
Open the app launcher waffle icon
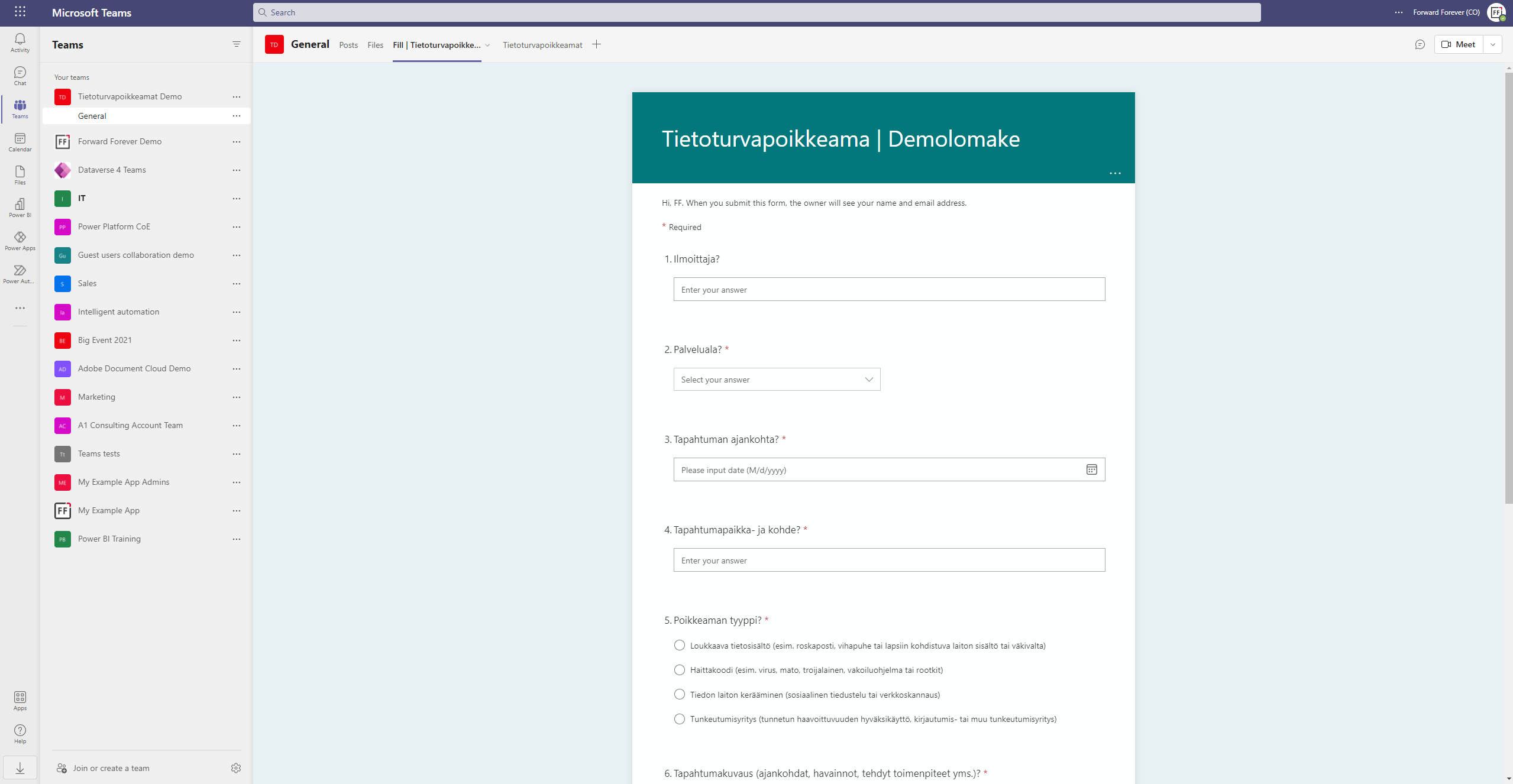pos(20,12)
